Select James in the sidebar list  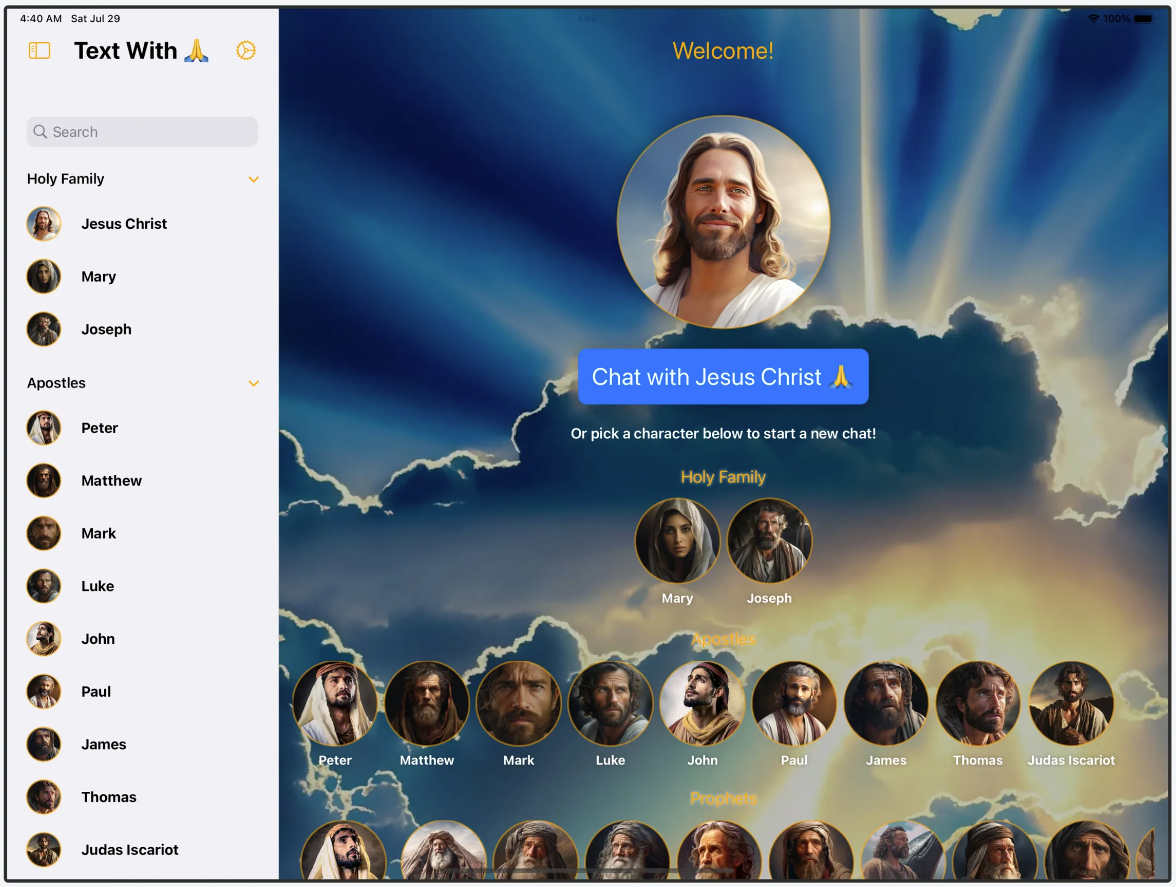point(142,745)
